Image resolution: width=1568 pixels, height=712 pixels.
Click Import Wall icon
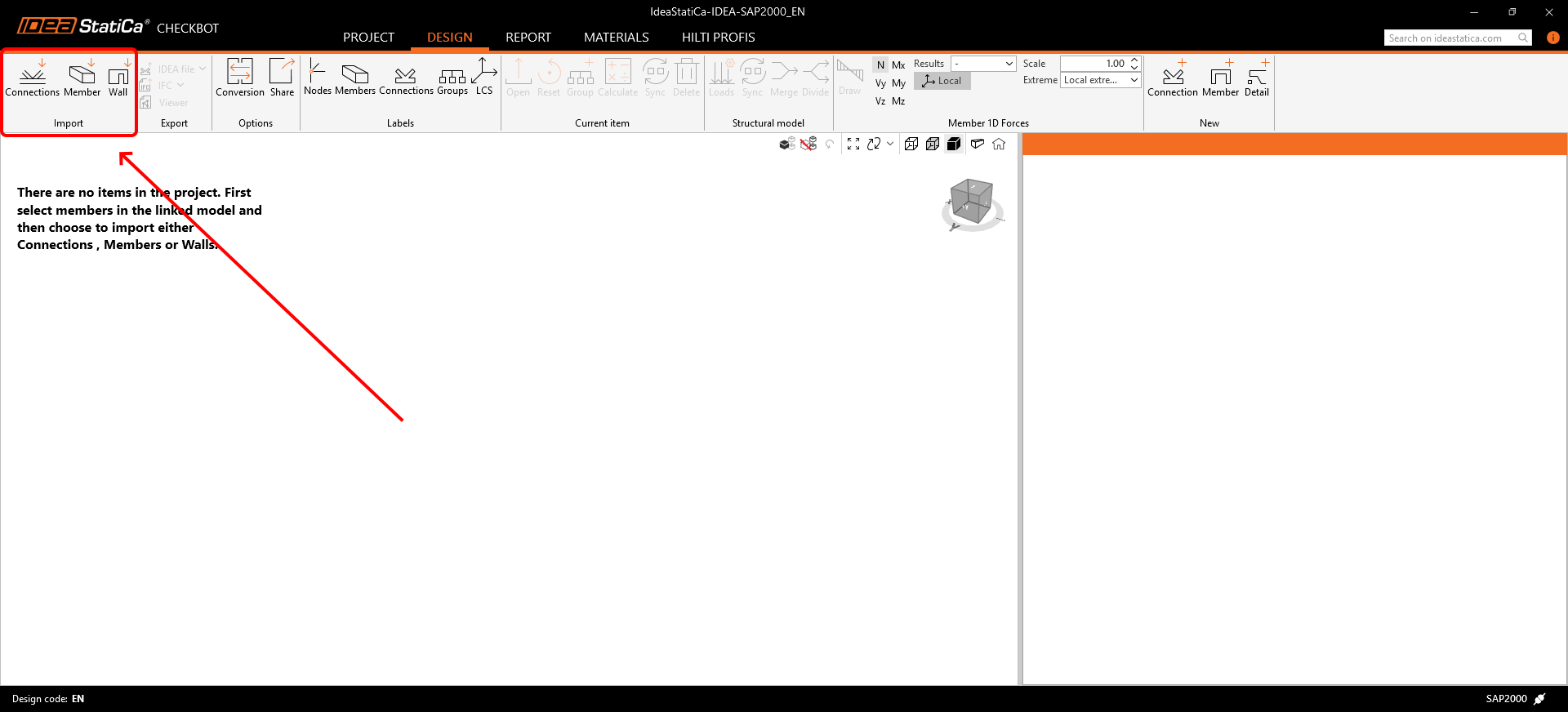118,78
